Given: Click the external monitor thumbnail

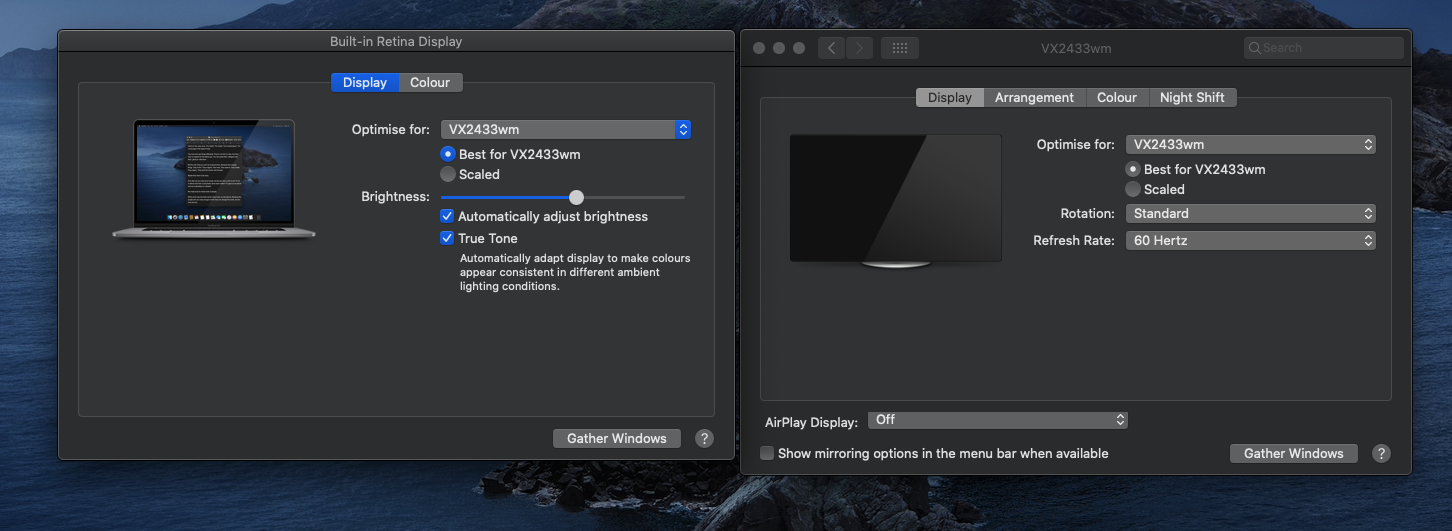Looking at the screenshot, I should pyautogui.click(x=895, y=200).
